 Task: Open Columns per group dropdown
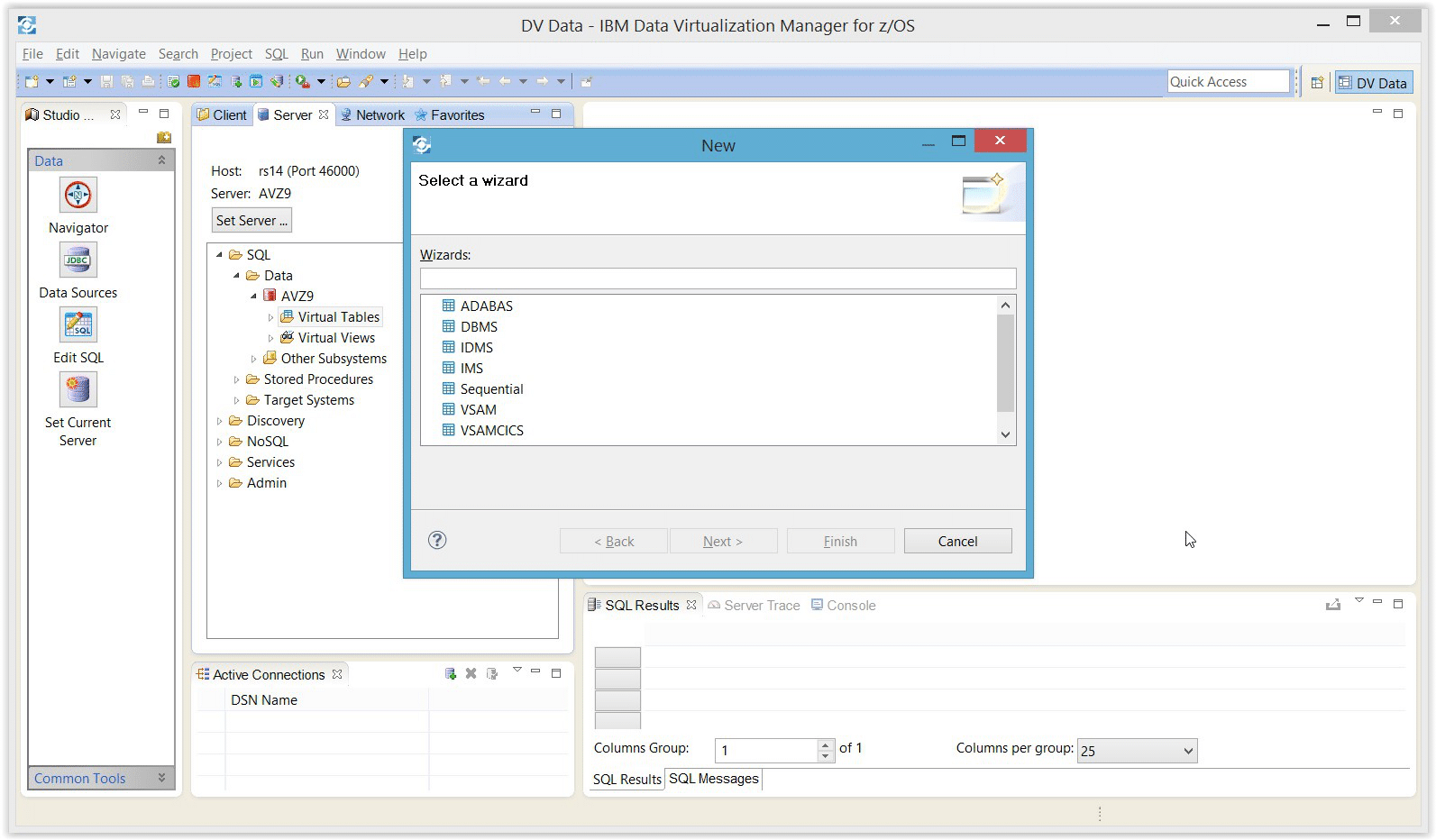[1187, 751]
